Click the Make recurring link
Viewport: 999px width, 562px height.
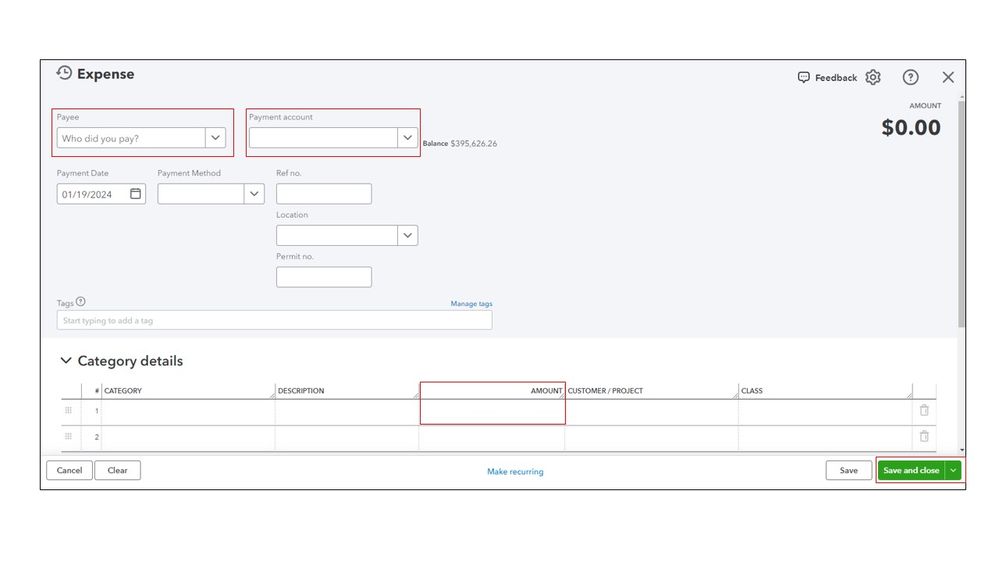coord(515,471)
